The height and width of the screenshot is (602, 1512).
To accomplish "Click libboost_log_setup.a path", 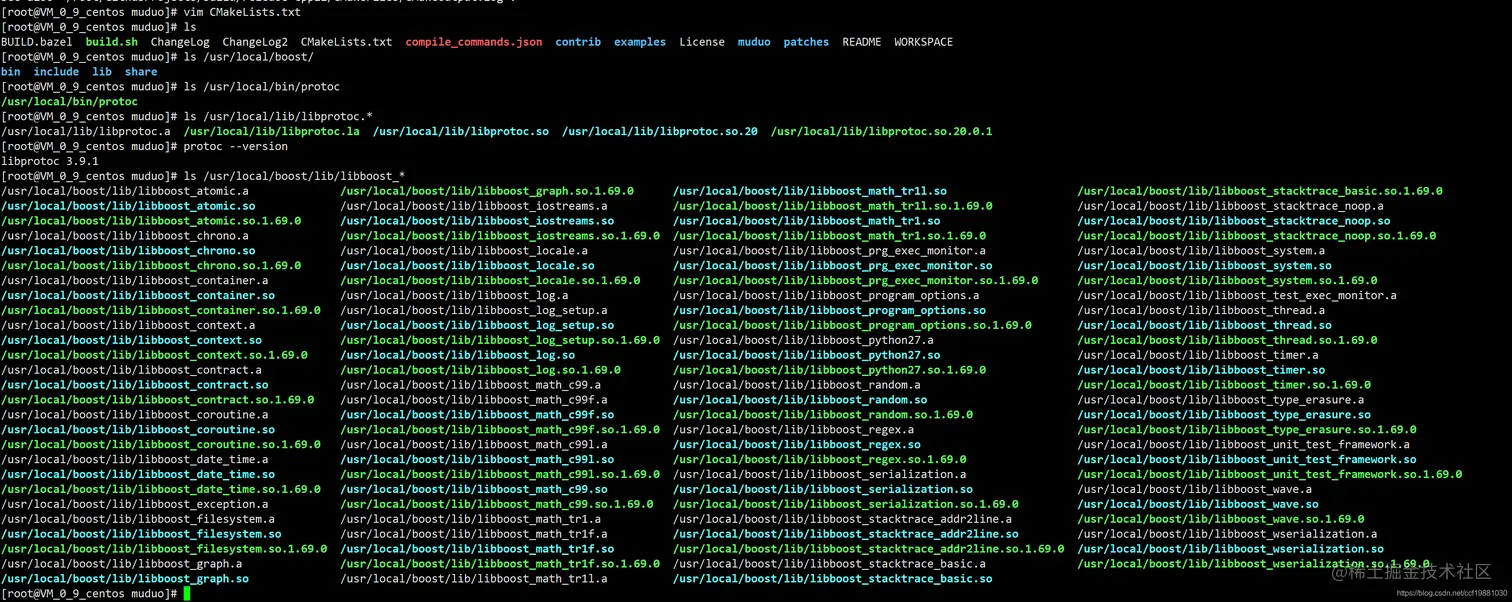I will (x=474, y=311).
